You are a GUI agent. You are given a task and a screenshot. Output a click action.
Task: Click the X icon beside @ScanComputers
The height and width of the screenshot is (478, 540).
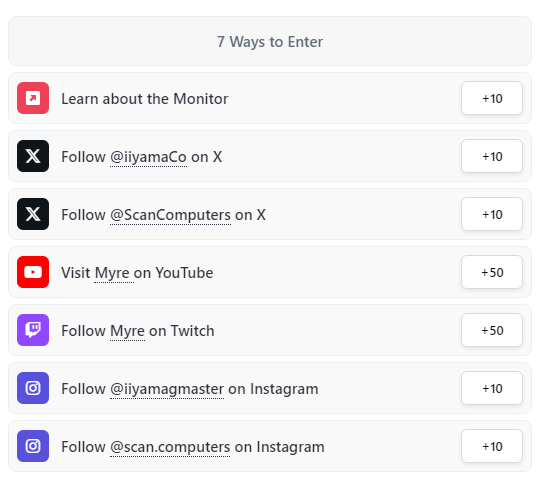(33, 214)
